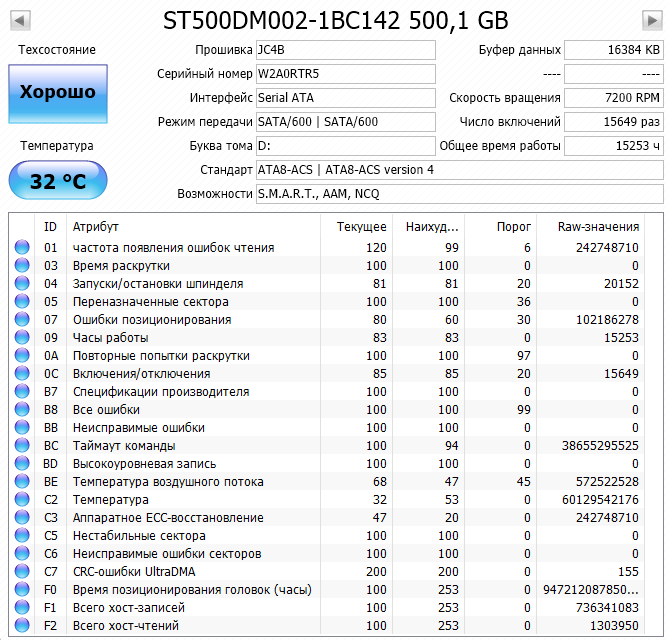Click CRC-ошибки UltraDMA raw value 155
The height and width of the screenshot is (640, 667).
click(x=628, y=572)
